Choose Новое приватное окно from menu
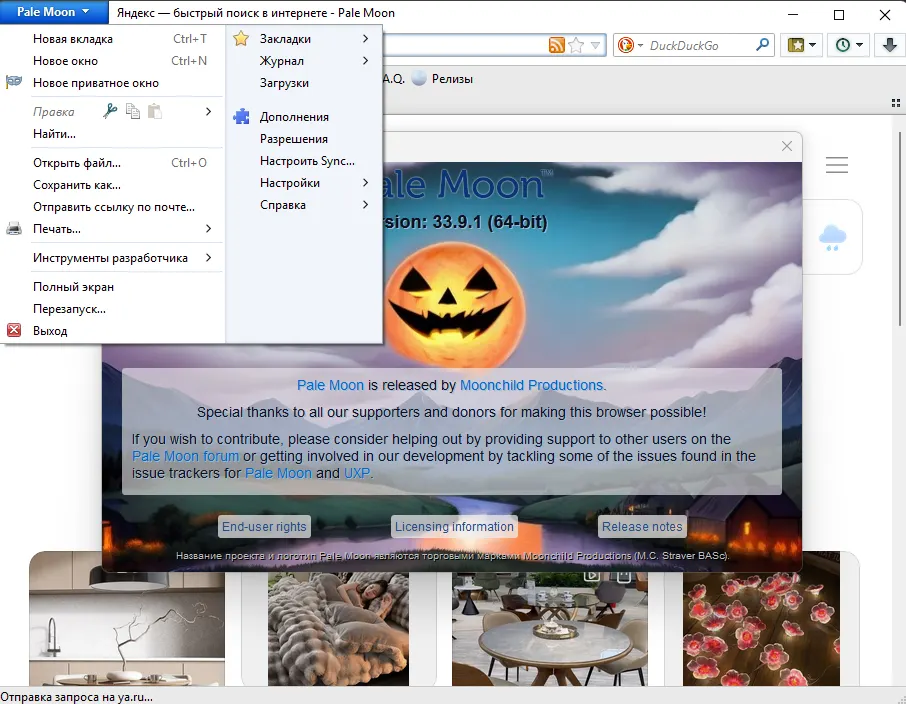 pos(95,83)
